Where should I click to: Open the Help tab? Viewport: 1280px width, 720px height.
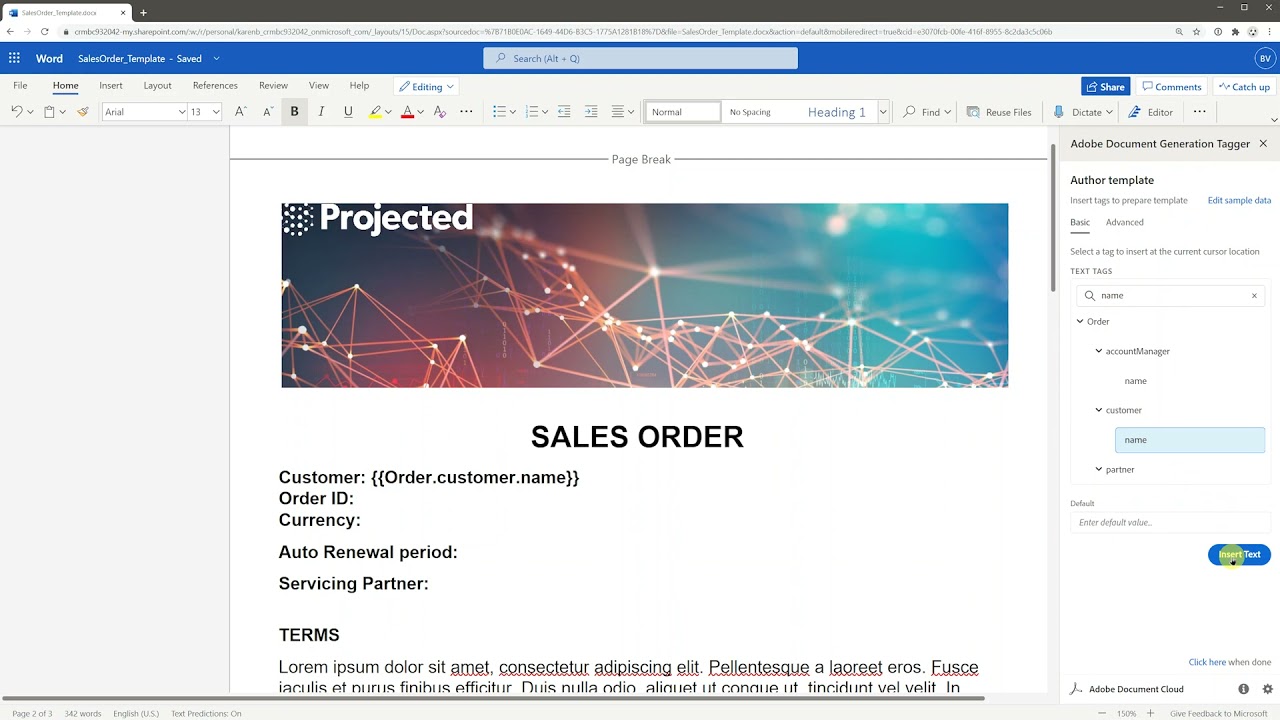point(359,86)
